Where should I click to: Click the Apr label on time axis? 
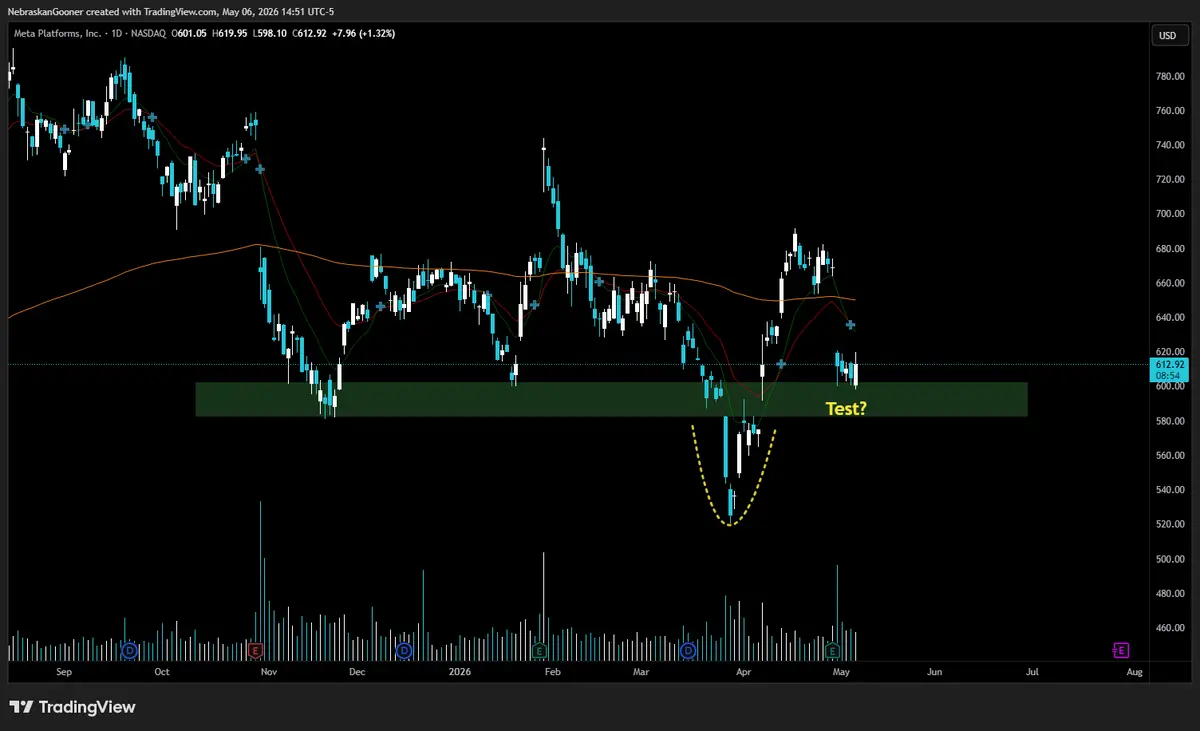[x=742, y=673]
